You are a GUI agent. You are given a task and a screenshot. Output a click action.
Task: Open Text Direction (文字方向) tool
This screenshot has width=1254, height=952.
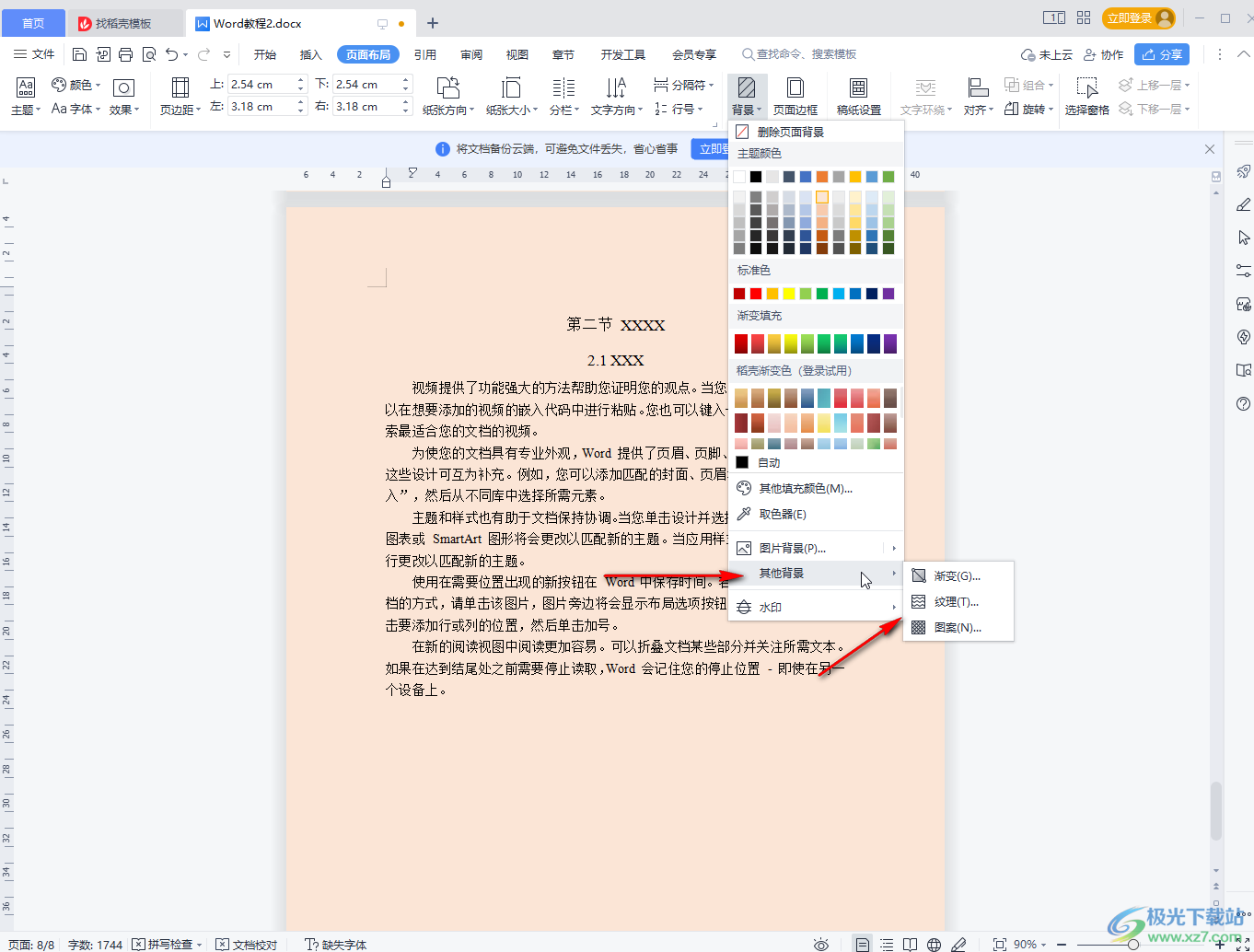(617, 97)
